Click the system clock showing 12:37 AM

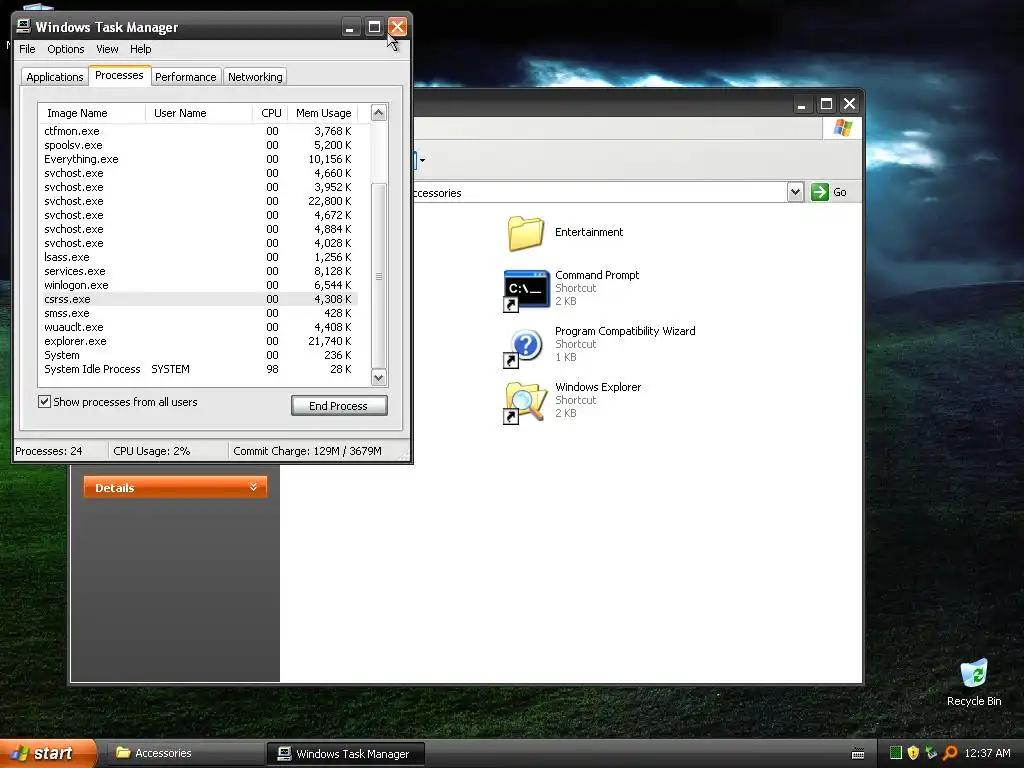pos(987,753)
